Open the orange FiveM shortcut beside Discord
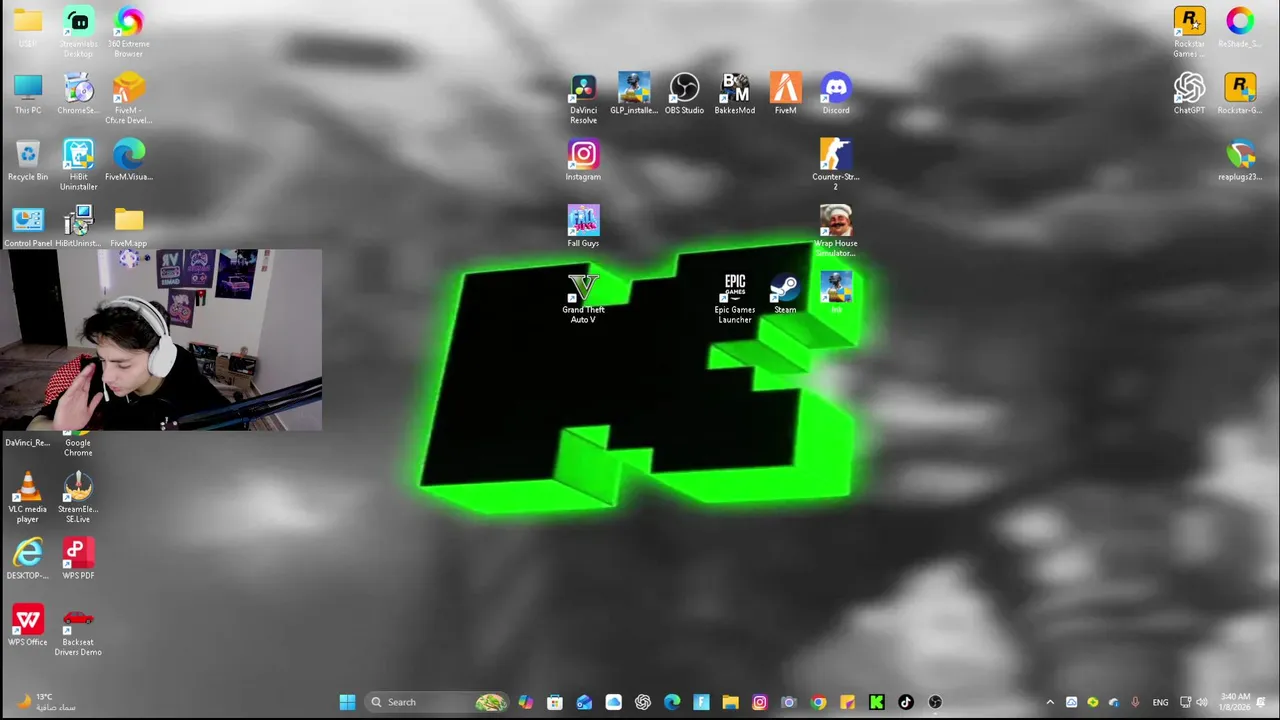1280x720 pixels. pyautogui.click(x=785, y=94)
